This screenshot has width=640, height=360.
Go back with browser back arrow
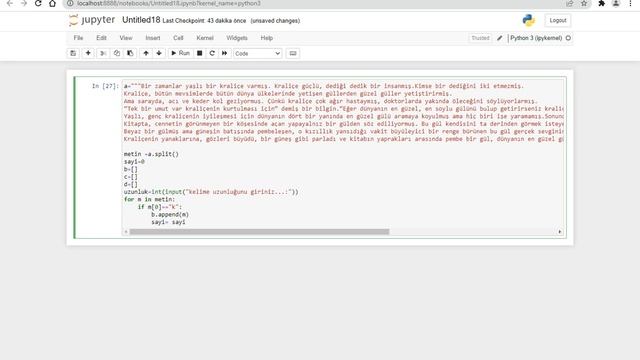[x=10, y=4]
